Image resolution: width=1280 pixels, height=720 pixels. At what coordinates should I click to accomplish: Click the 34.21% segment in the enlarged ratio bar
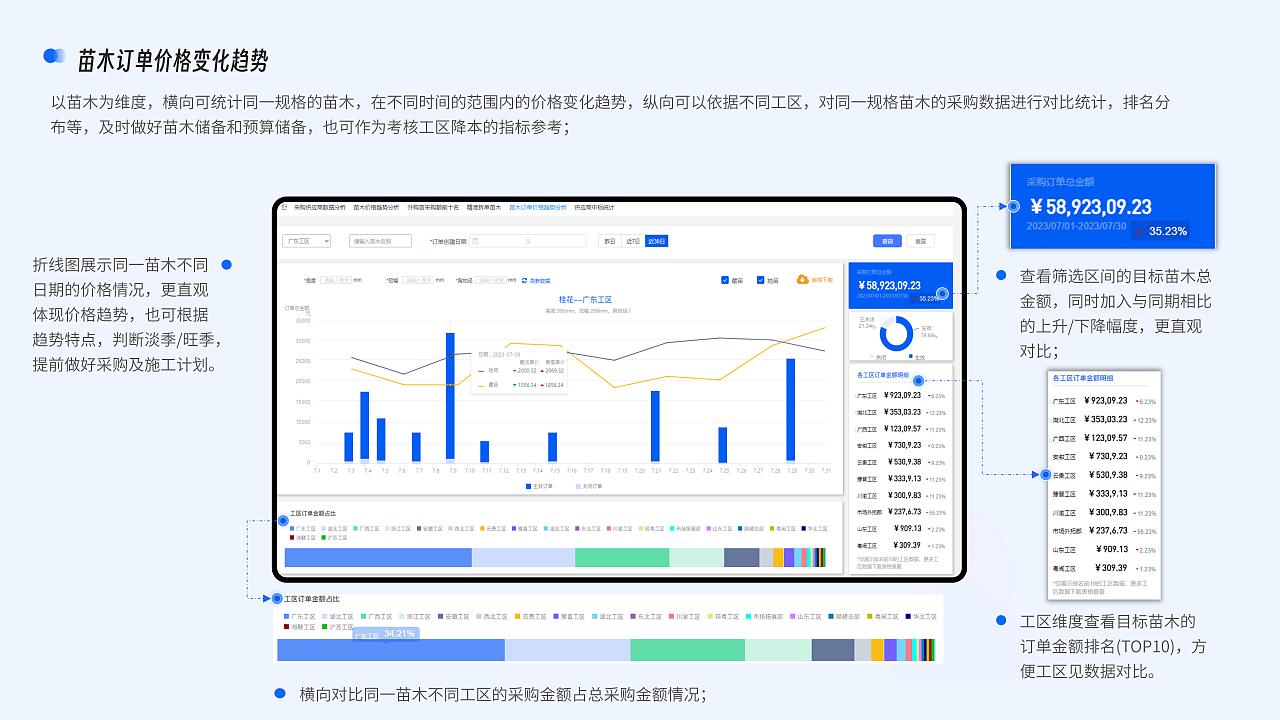[x=390, y=650]
